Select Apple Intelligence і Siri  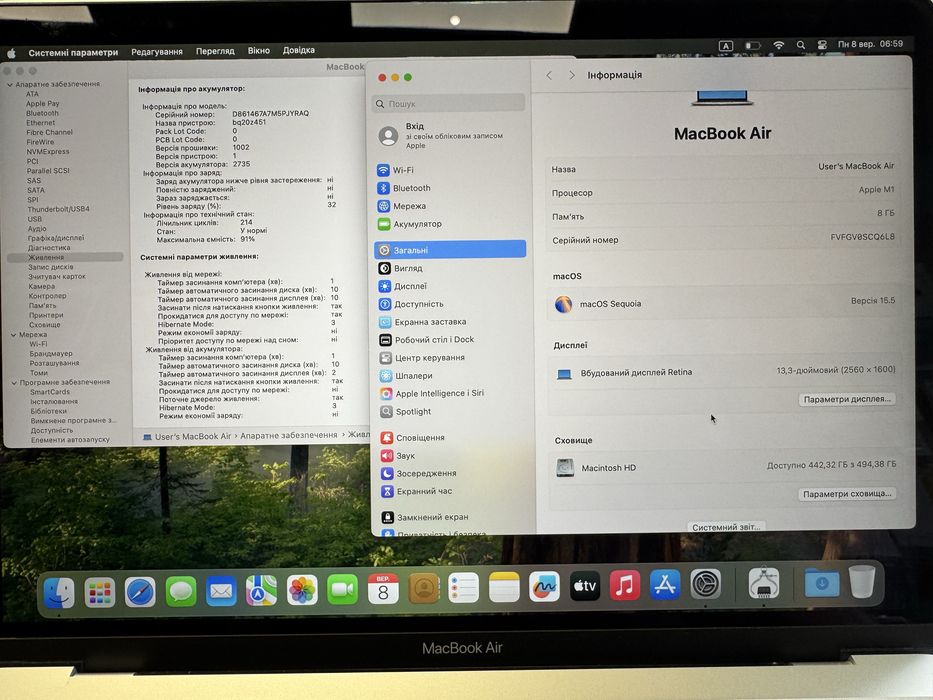pos(451,393)
